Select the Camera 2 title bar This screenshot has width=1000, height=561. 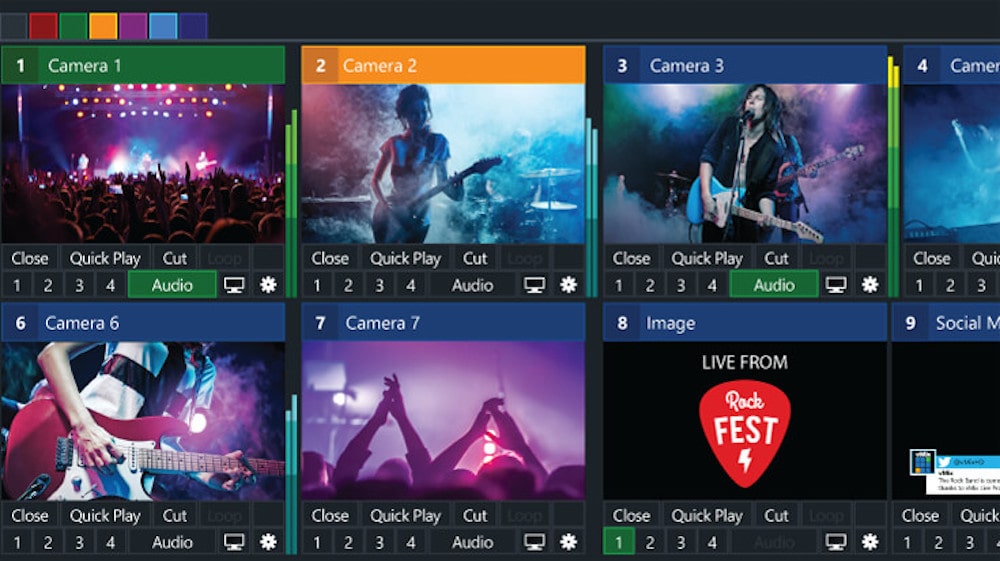[443, 66]
